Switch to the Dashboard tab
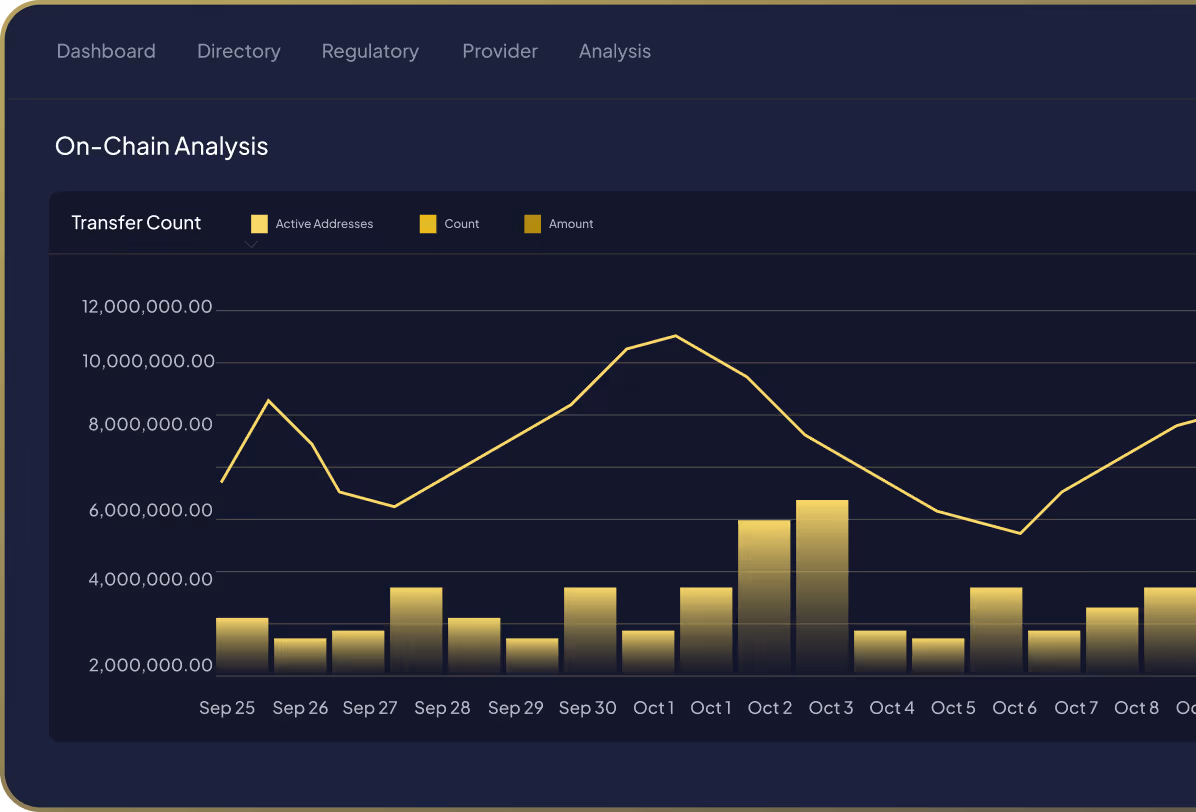 pos(106,51)
